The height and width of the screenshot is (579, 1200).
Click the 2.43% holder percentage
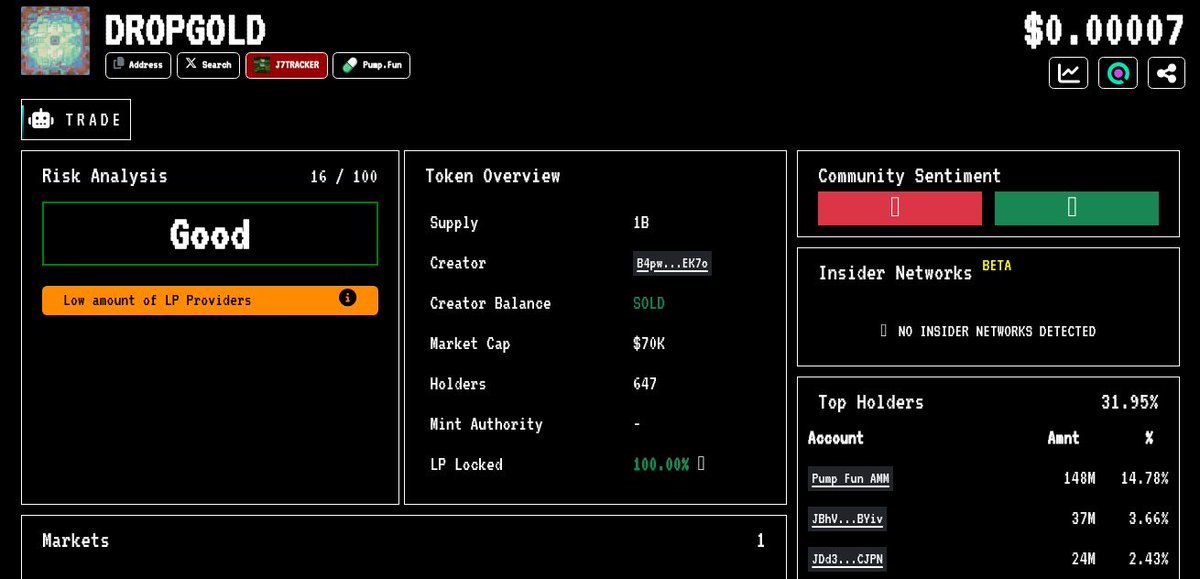coord(1148,559)
